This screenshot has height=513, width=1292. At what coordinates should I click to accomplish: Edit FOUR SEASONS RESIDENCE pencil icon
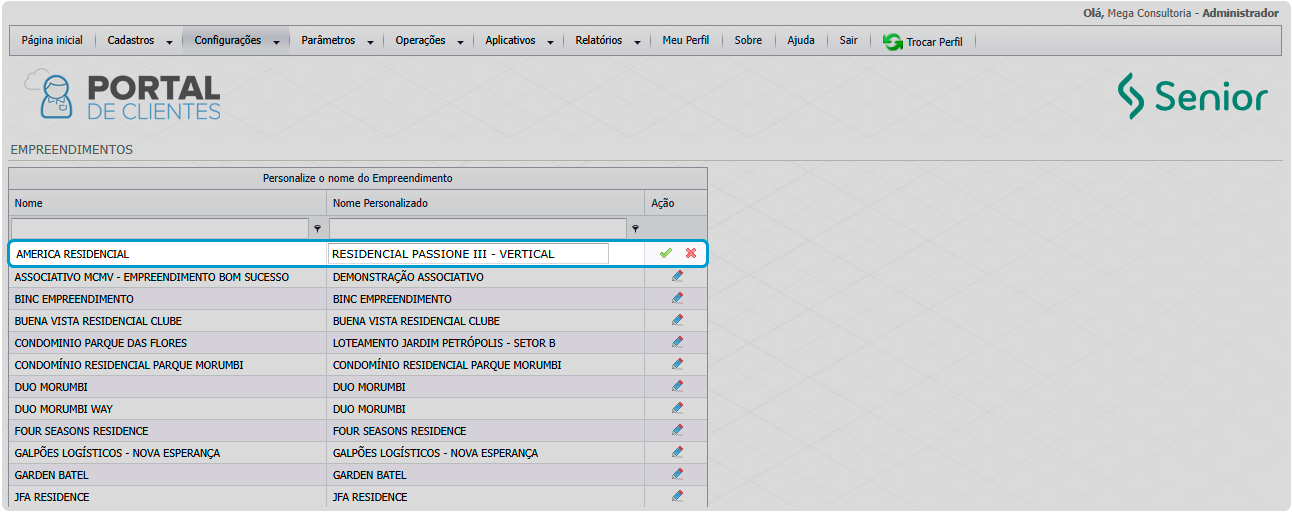click(x=677, y=430)
